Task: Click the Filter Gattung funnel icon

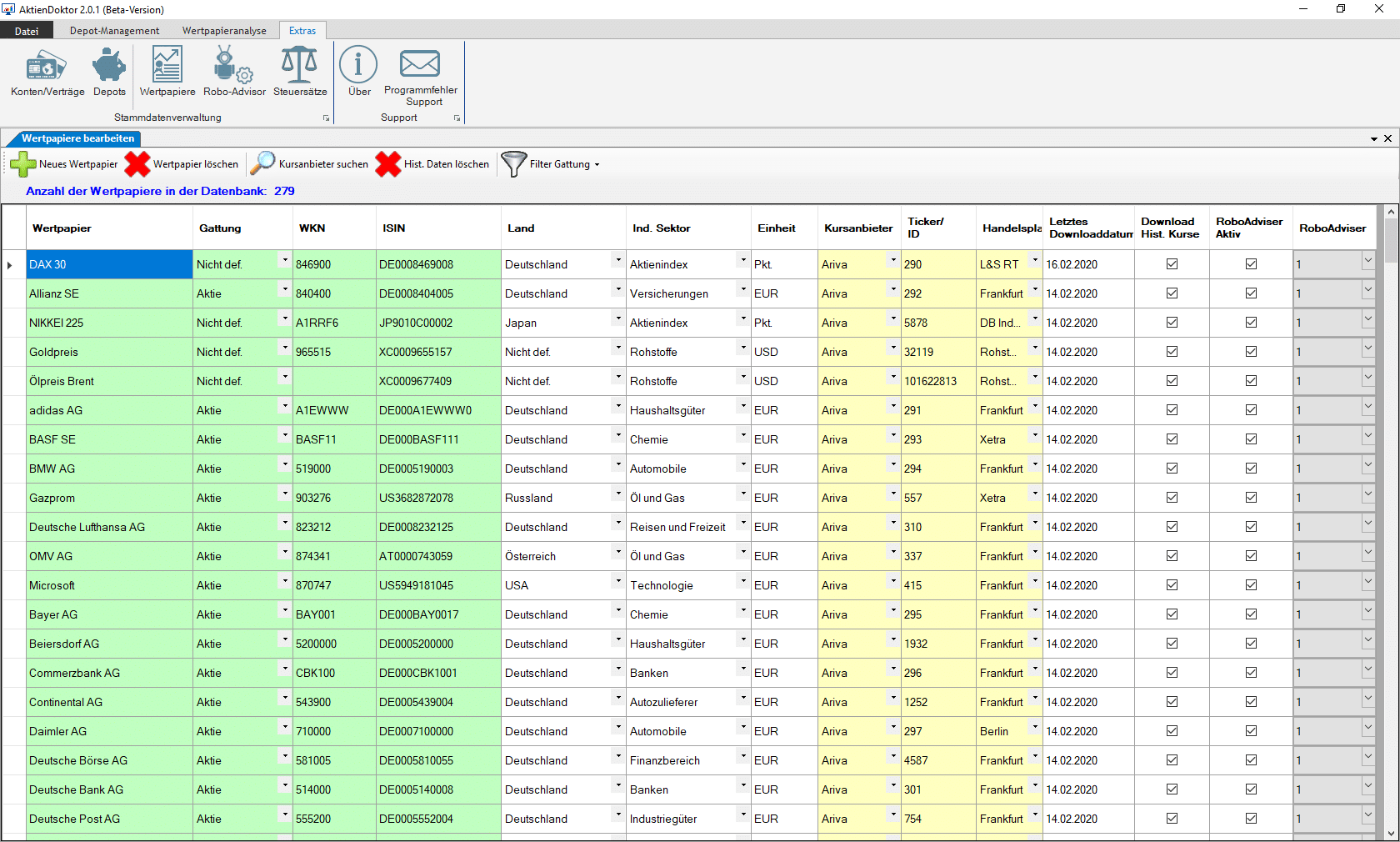Action: (x=513, y=164)
